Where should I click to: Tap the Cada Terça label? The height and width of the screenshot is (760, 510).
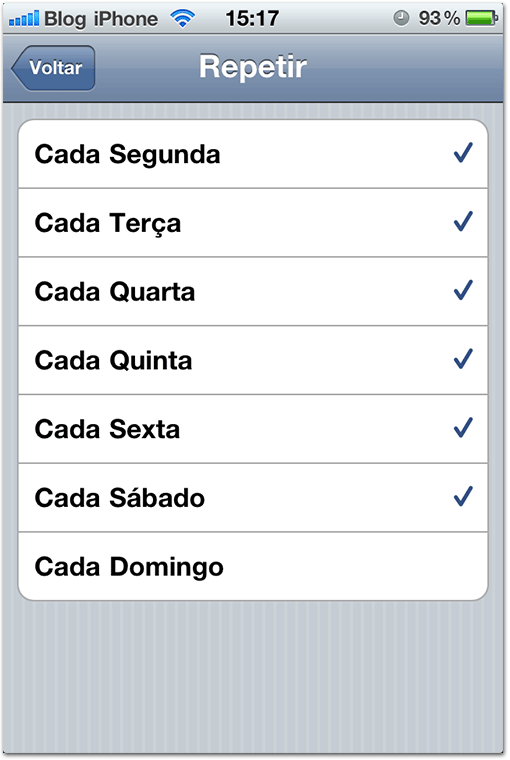(108, 223)
